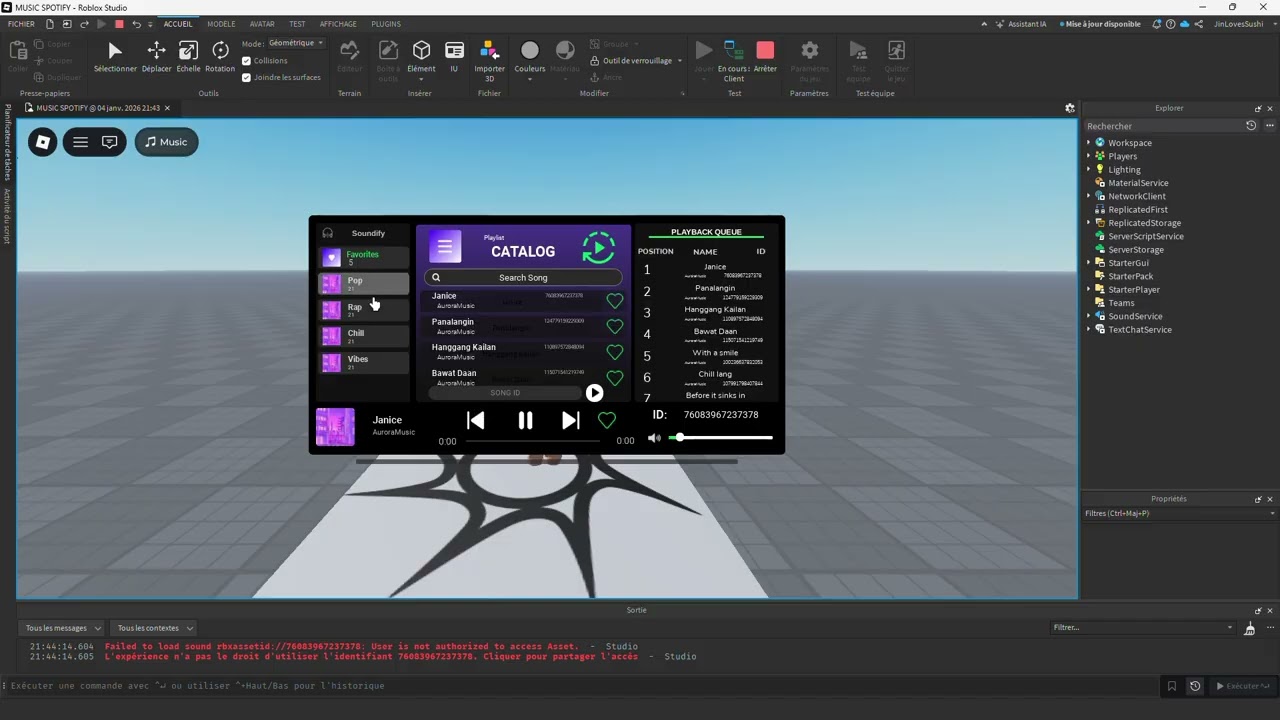Open the Tous les messages filter dropdown
This screenshot has width=1280, height=720.
tap(63, 628)
